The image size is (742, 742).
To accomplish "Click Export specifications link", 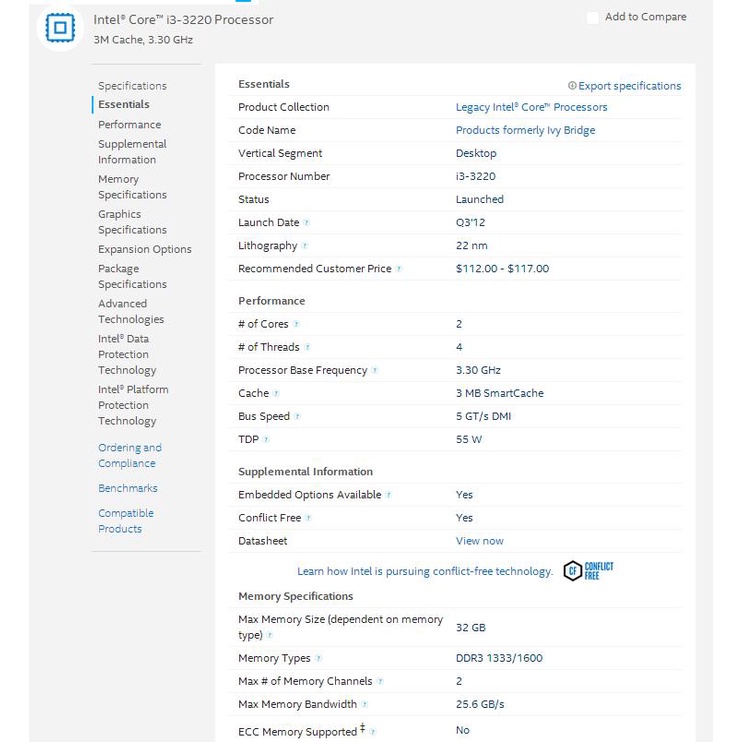I will click(x=624, y=86).
